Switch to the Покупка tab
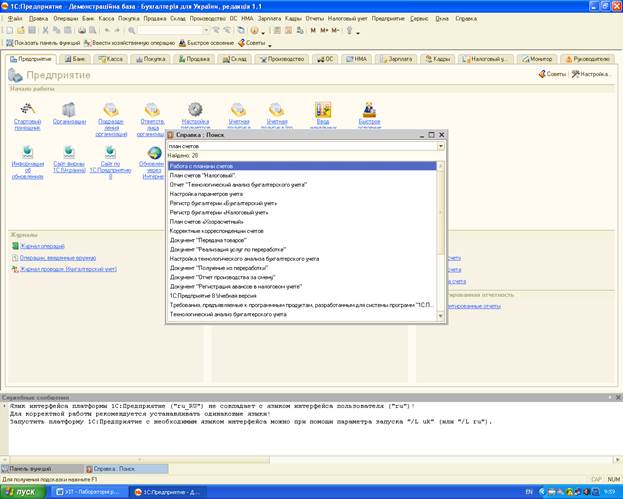The height and width of the screenshot is (499, 623). pyautogui.click(x=150, y=59)
